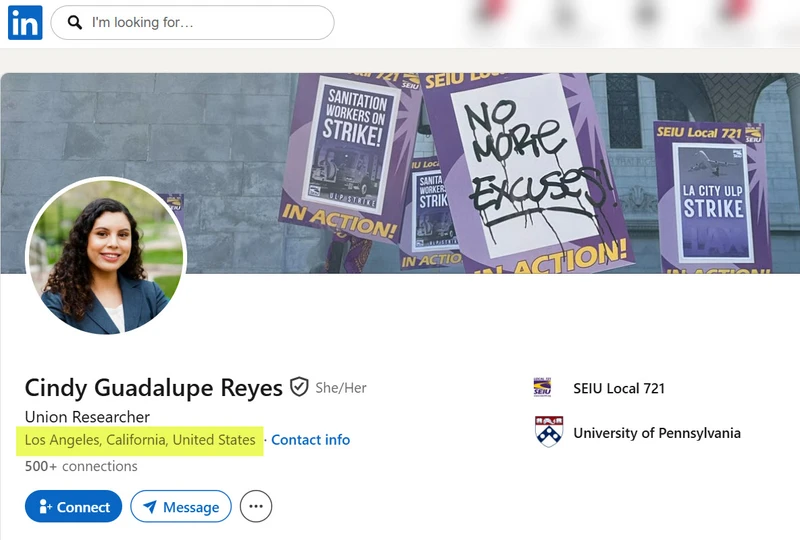Click the Message button
The height and width of the screenshot is (540, 800).
181,506
